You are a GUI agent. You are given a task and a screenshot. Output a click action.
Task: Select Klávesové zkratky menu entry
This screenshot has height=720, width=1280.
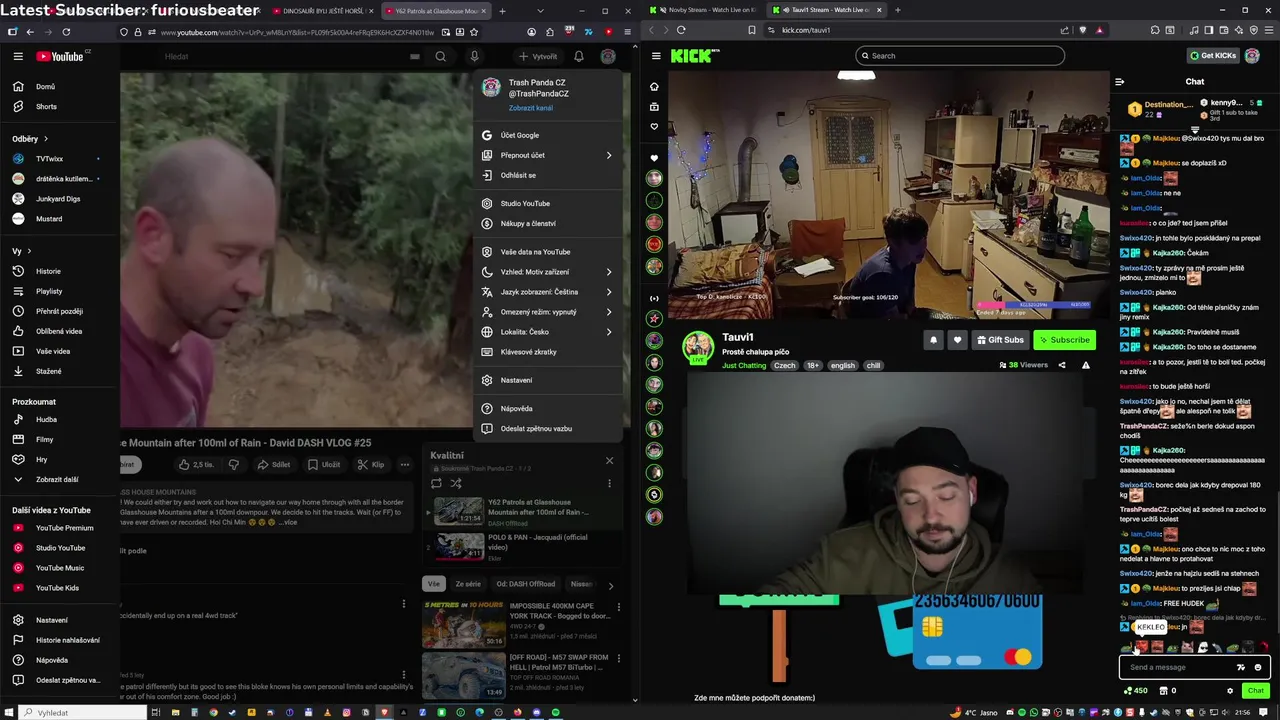tap(547, 352)
